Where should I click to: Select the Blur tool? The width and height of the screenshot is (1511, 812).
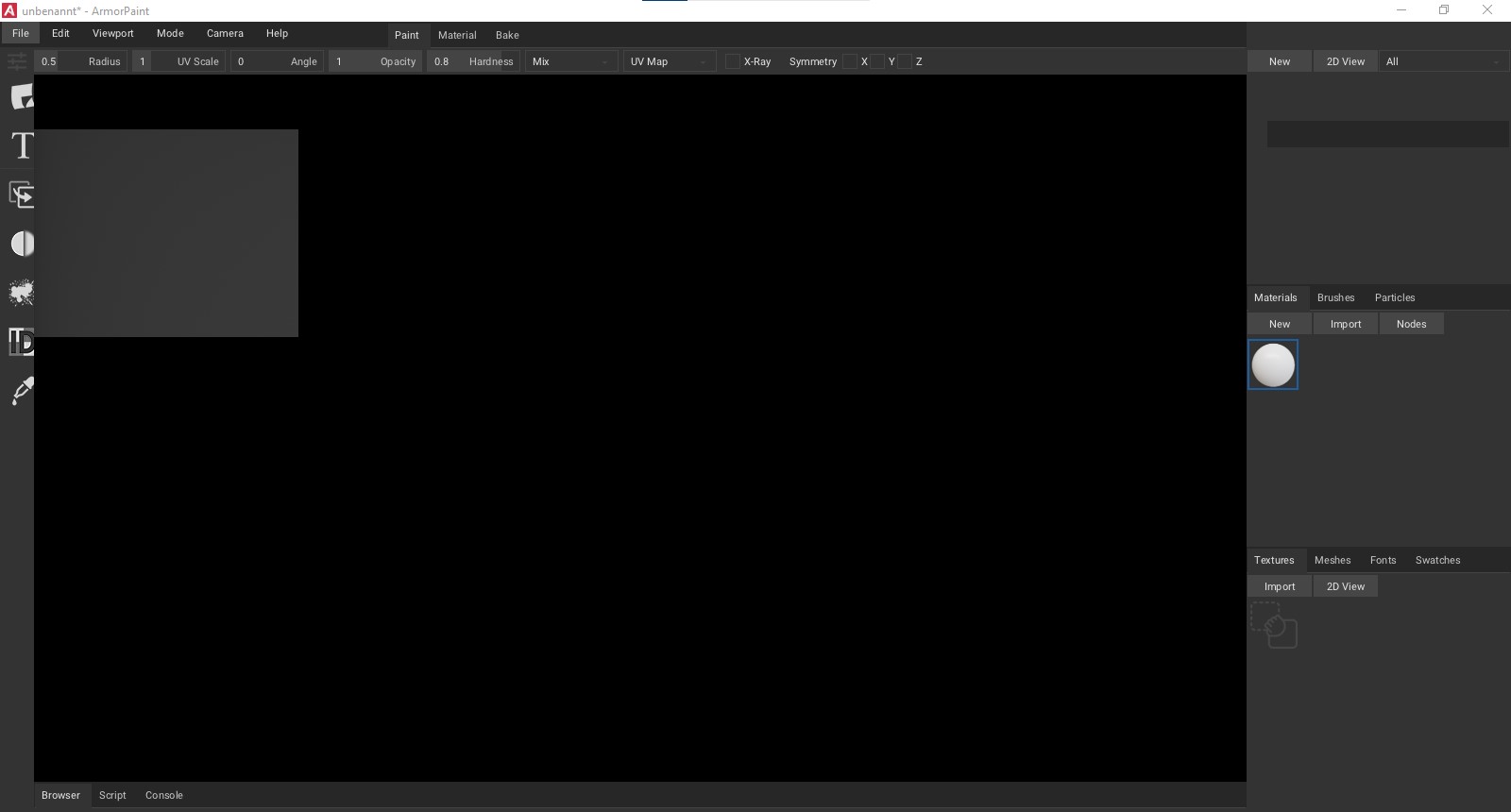point(22,244)
